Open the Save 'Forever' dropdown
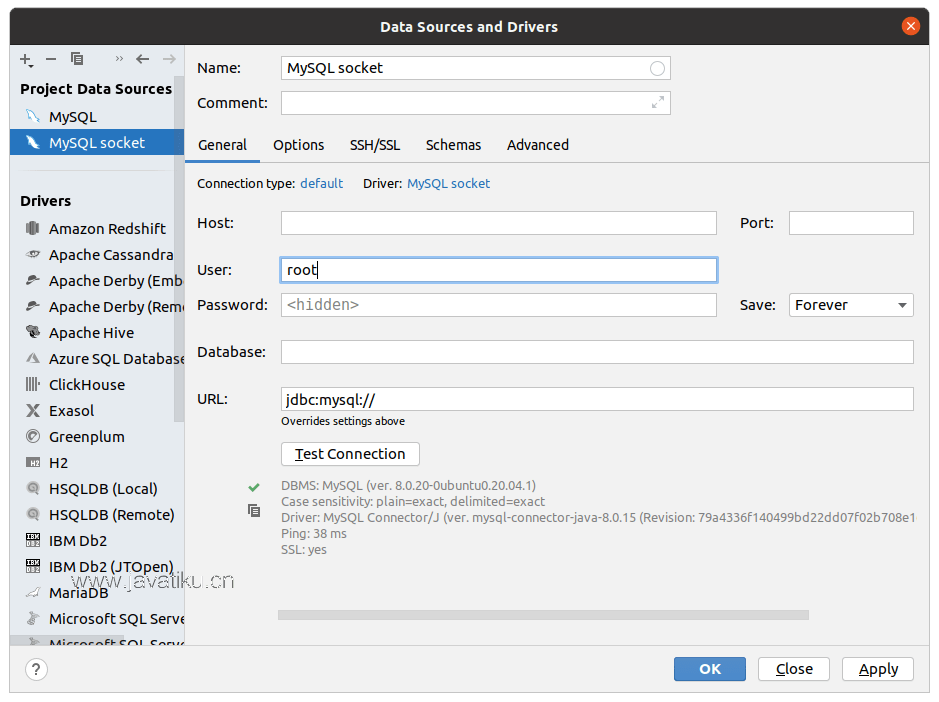 [851, 305]
